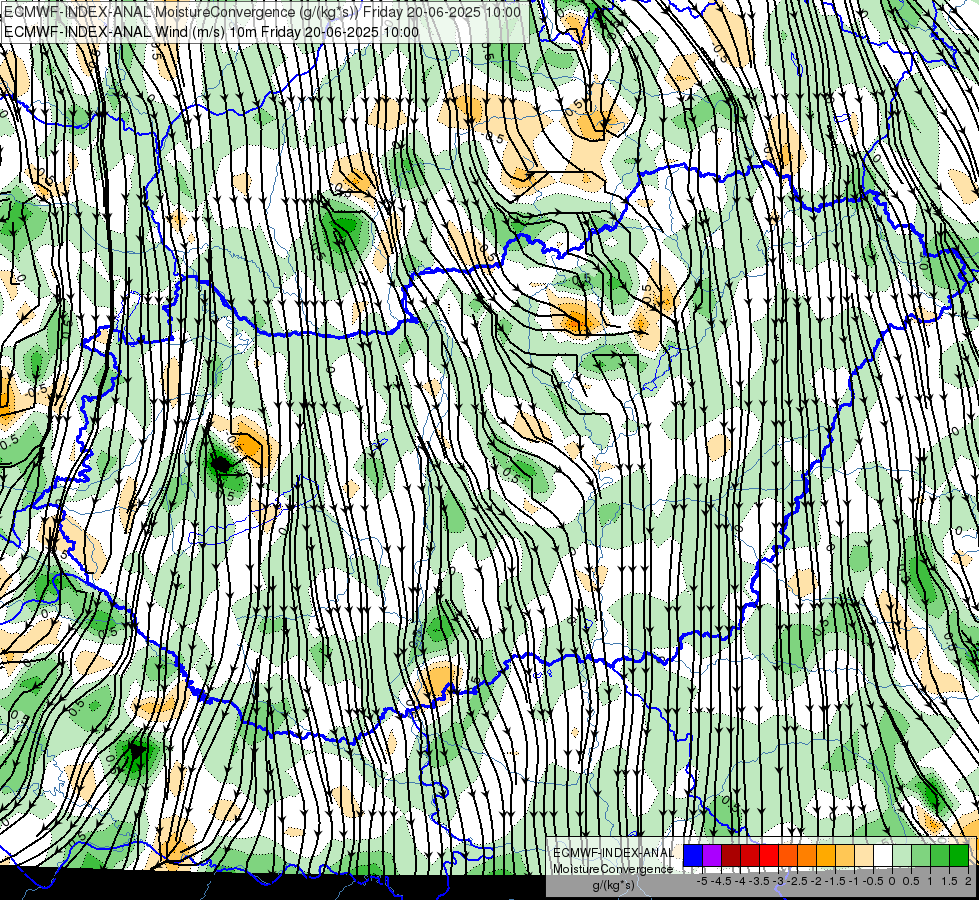Click the MoistureConvergence title line at top
The width and height of the screenshot is (979, 900).
(262, 12)
